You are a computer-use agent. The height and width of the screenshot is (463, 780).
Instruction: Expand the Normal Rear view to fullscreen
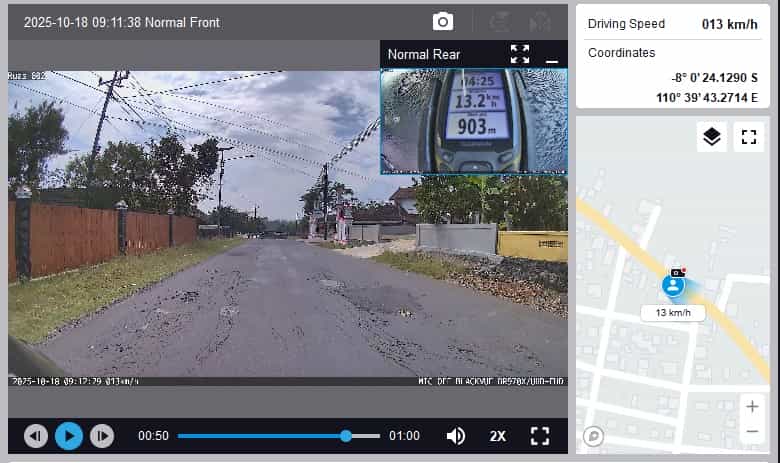click(519, 54)
